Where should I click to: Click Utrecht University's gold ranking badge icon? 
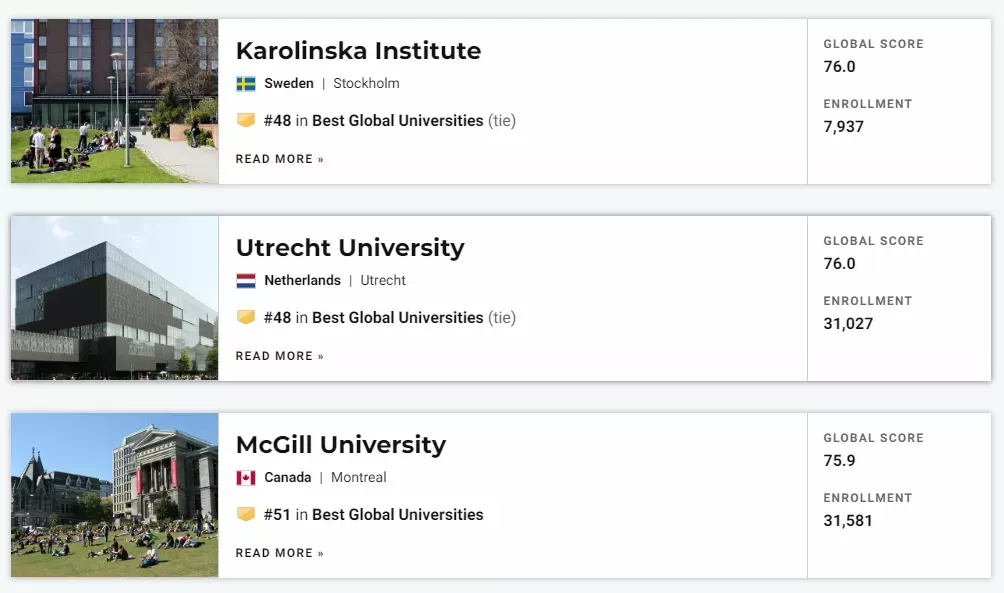point(246,317)
